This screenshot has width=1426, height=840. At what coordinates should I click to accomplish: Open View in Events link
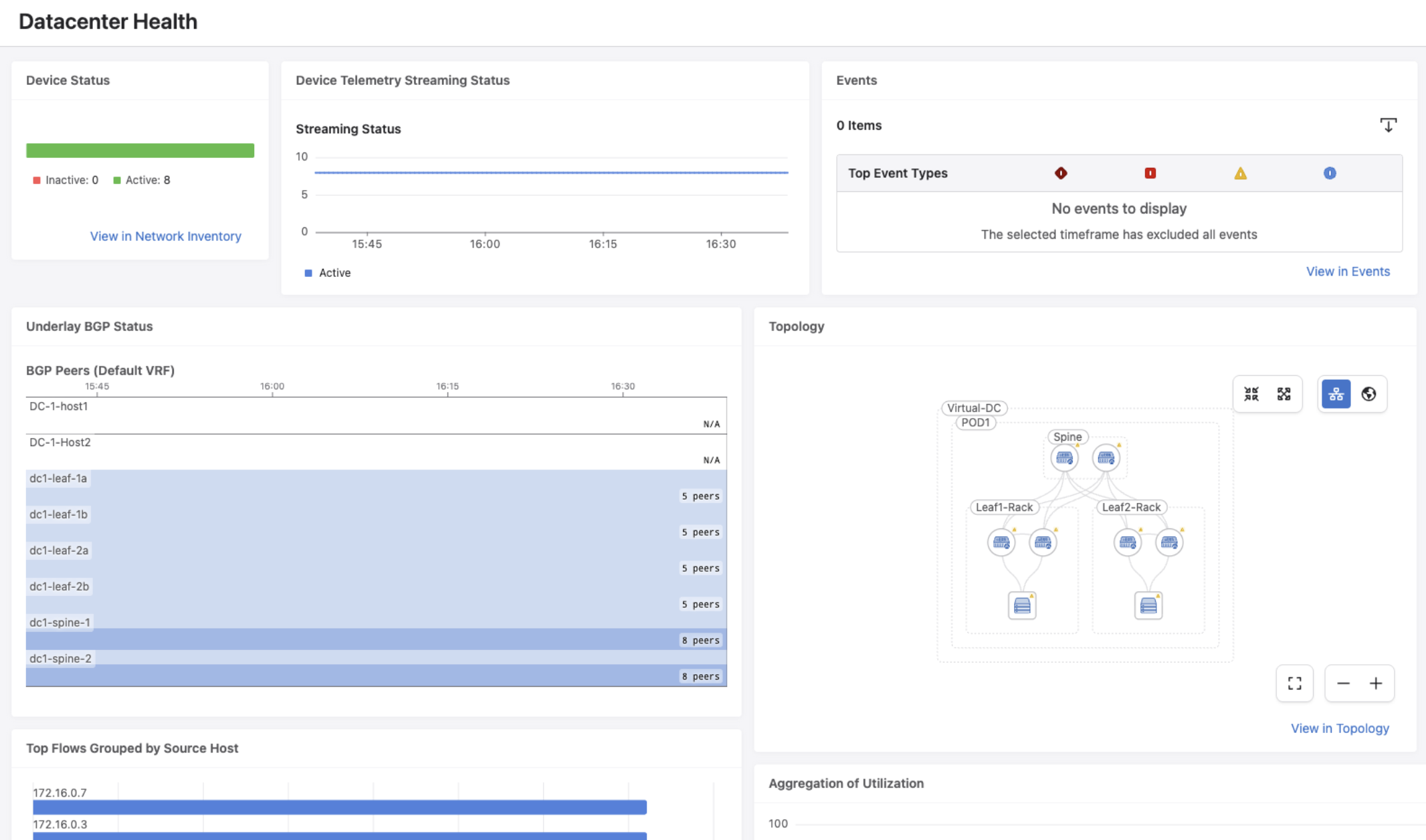(x=1348, y=272)
